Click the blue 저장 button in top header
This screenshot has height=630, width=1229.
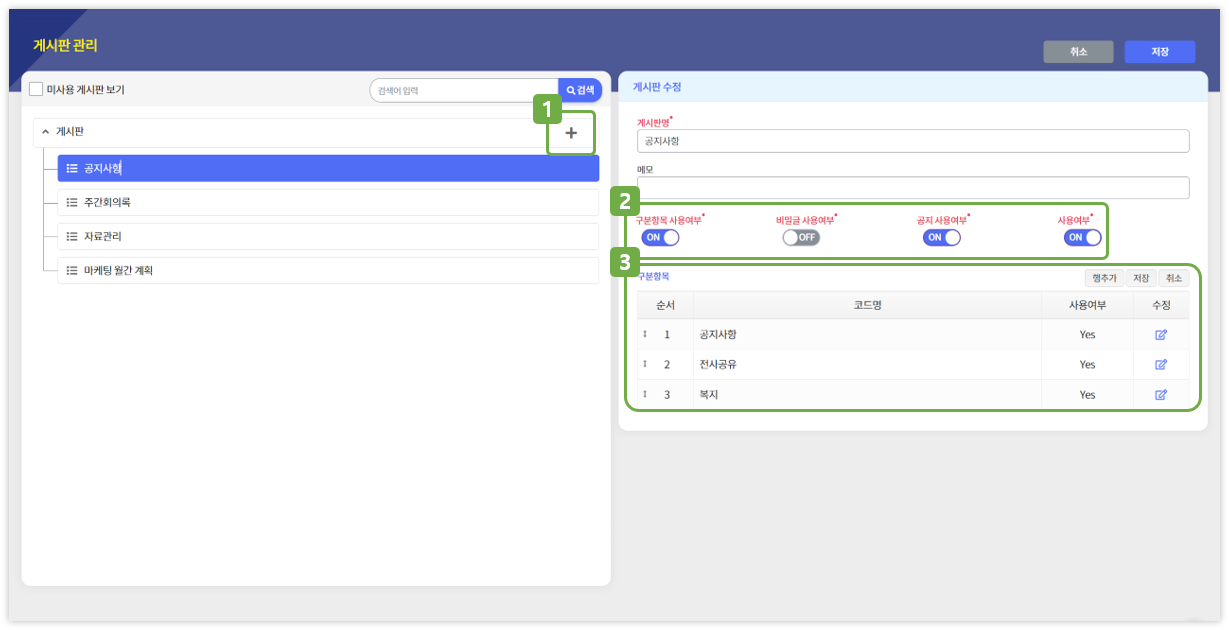click(1160, 52)
